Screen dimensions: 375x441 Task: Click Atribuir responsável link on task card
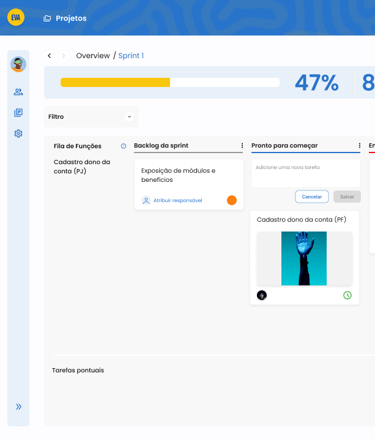point(178,200)
